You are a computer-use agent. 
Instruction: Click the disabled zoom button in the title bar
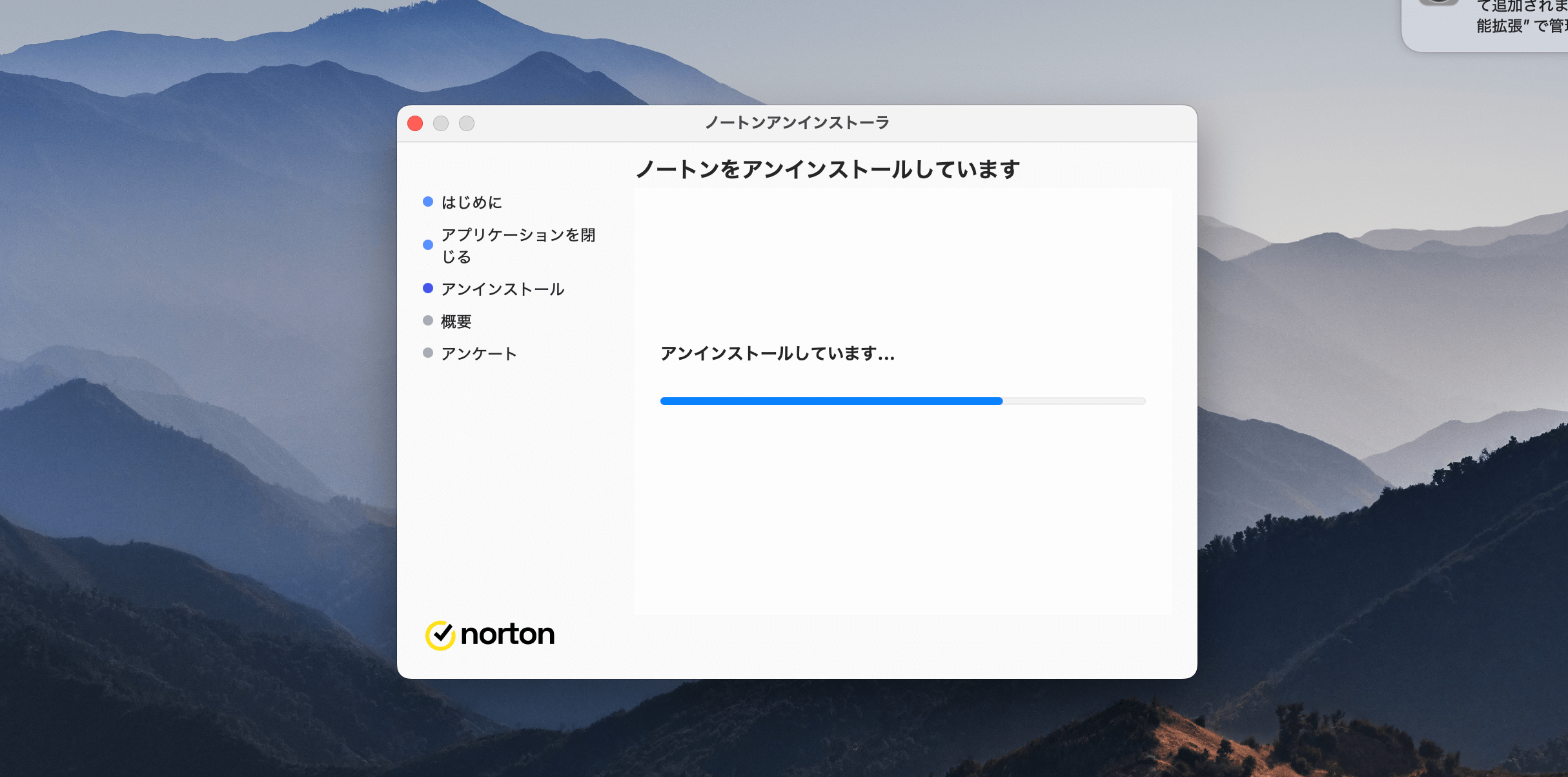[x=467, y=123]
